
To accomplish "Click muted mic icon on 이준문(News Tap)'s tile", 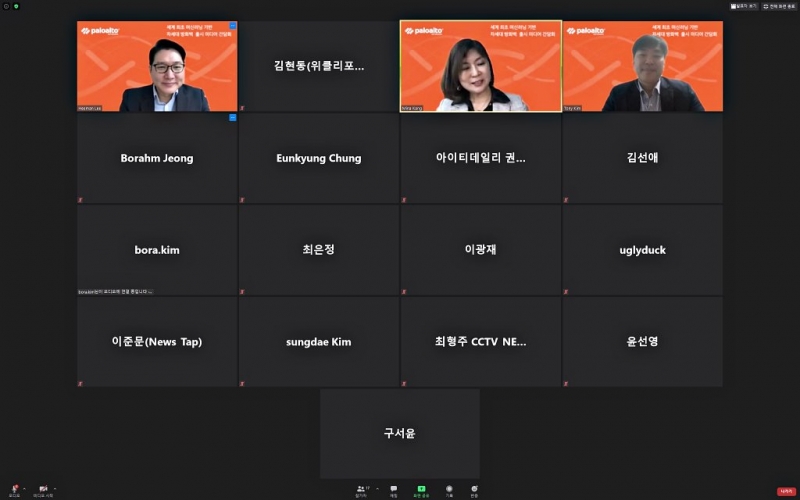I will click(x=81, y=384).
